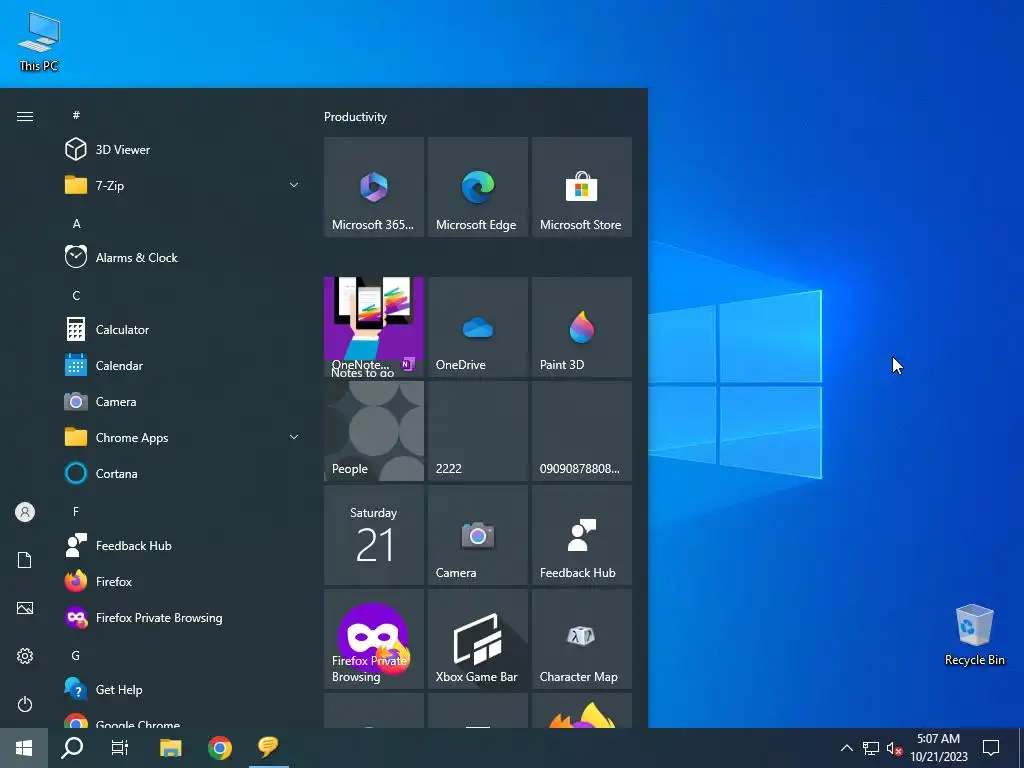Screen dimensions: 1024x768
Task: Expand the 7-Zip folder chevron
Action: (x=294, y=185)
